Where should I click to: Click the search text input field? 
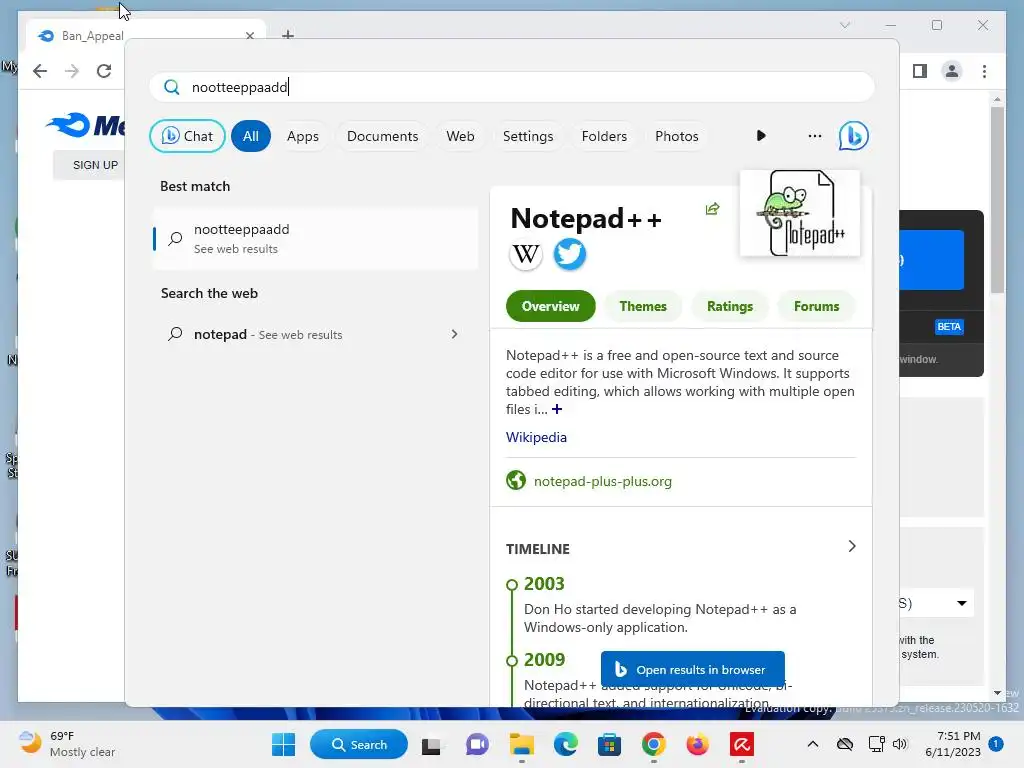coord(511,87)
